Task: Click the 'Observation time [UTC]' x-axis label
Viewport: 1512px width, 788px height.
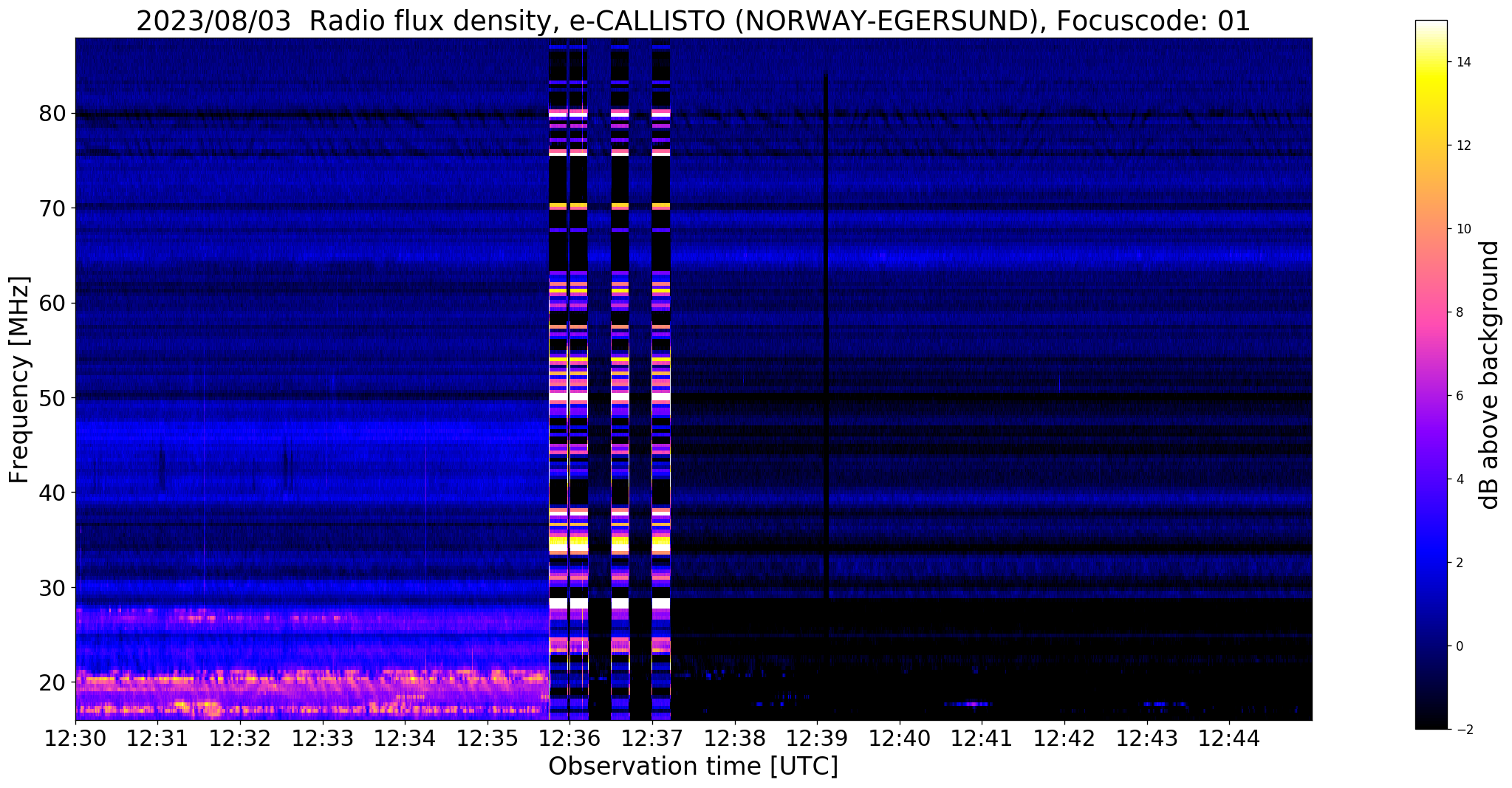Action: click(693, 767)
